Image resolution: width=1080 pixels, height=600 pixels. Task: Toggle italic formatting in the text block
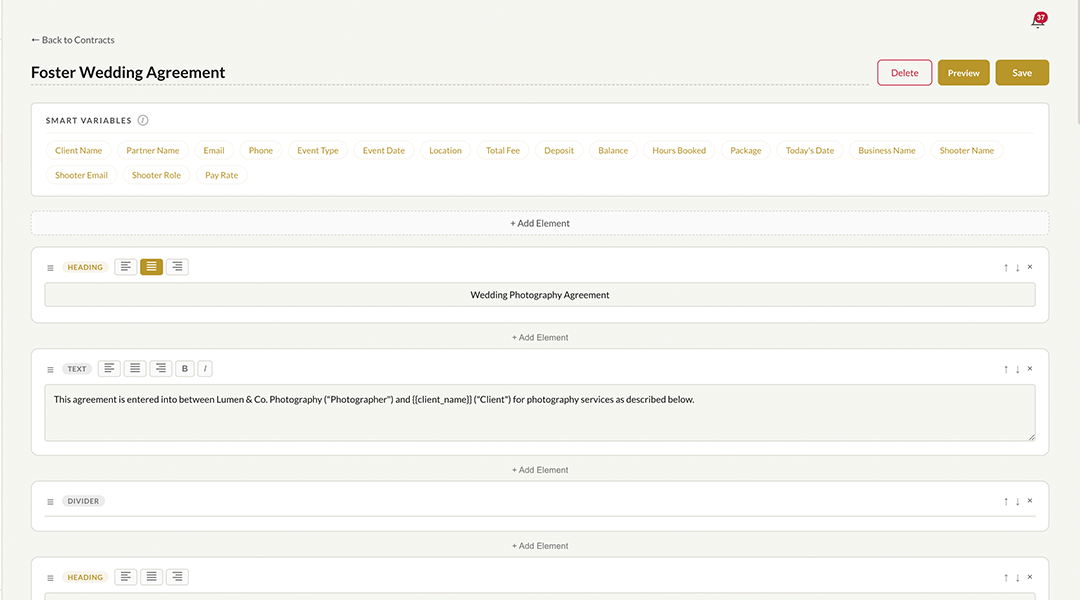tap(204, 368)
